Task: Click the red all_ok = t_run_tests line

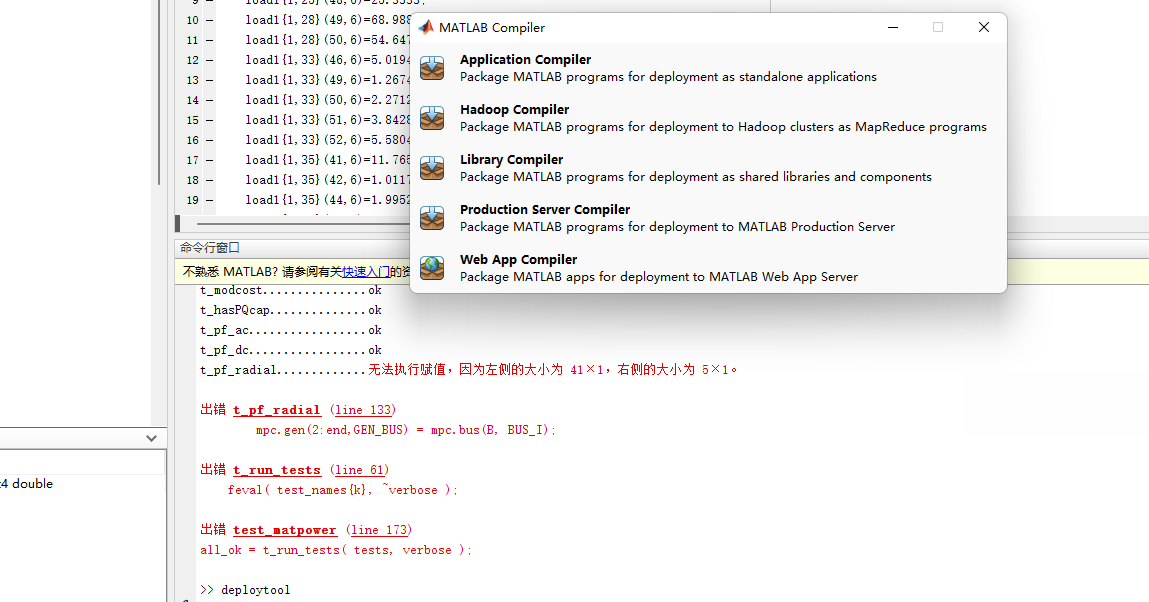Action: click(336, 550)
